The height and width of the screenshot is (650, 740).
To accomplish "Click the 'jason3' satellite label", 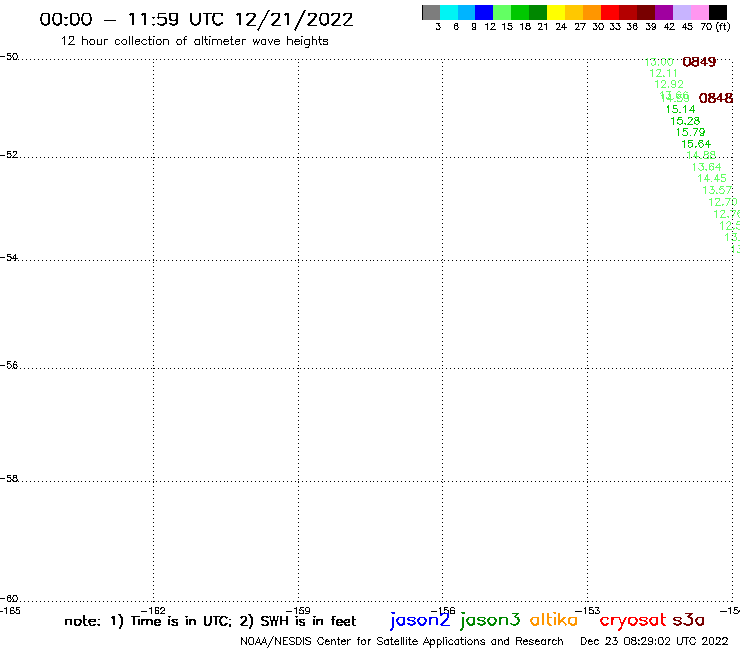I will coord(490,621).
